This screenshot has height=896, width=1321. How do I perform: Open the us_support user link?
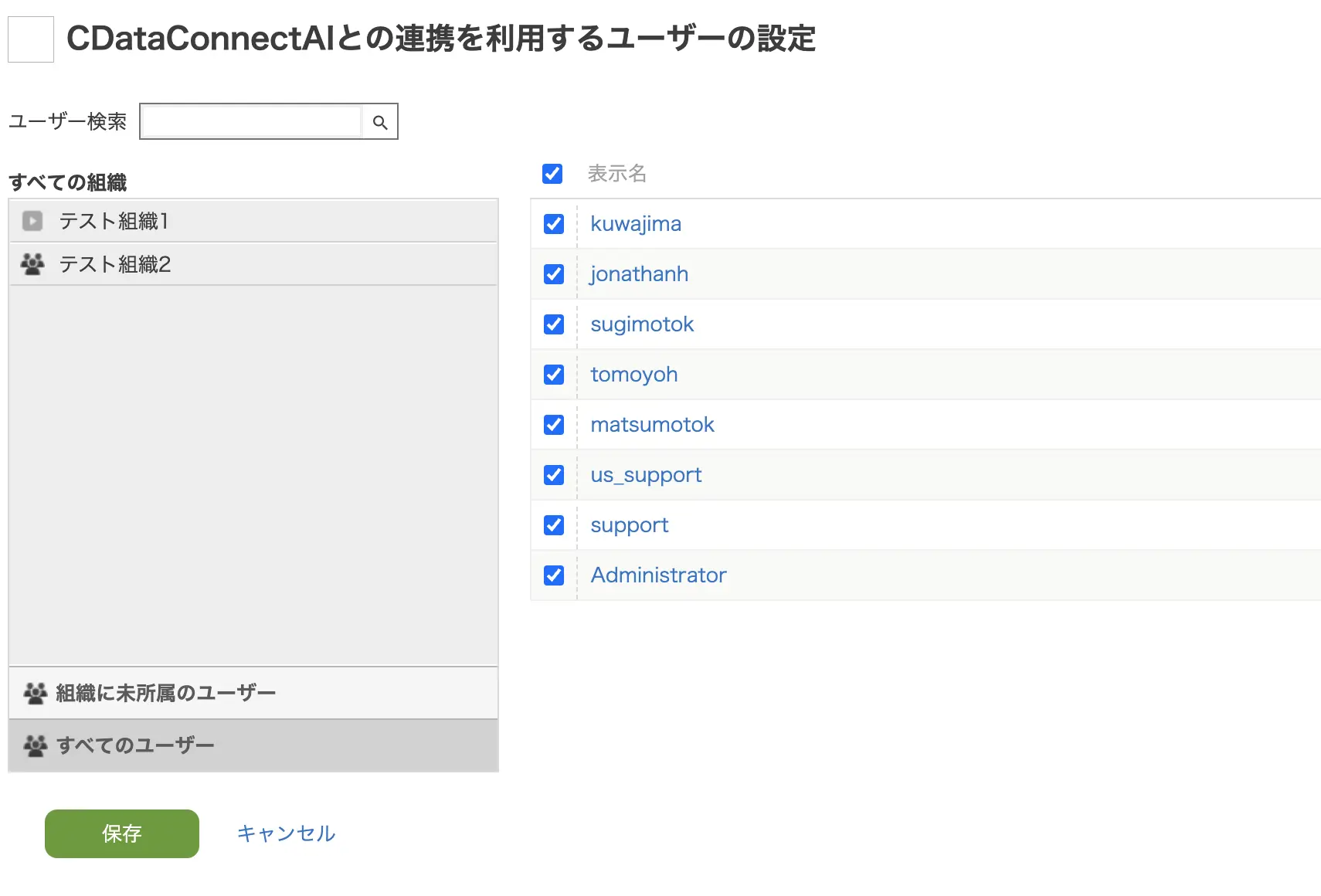[646, 475]
